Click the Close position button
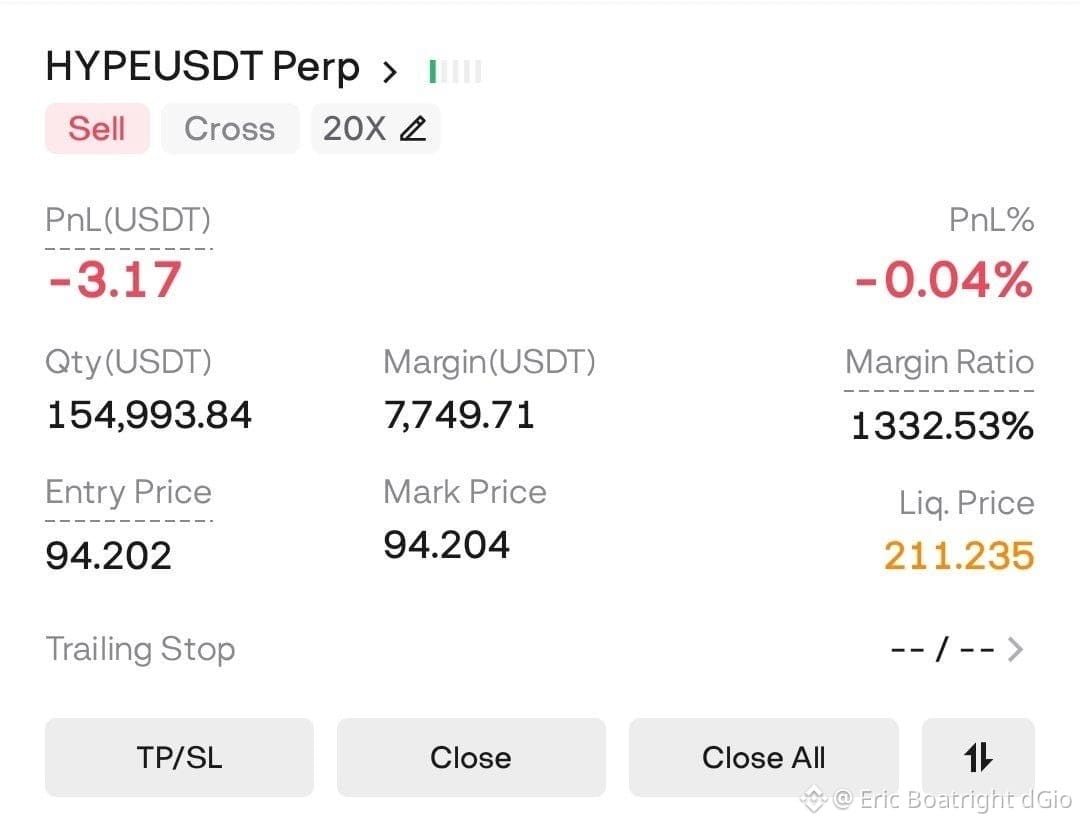 (471, 757)
